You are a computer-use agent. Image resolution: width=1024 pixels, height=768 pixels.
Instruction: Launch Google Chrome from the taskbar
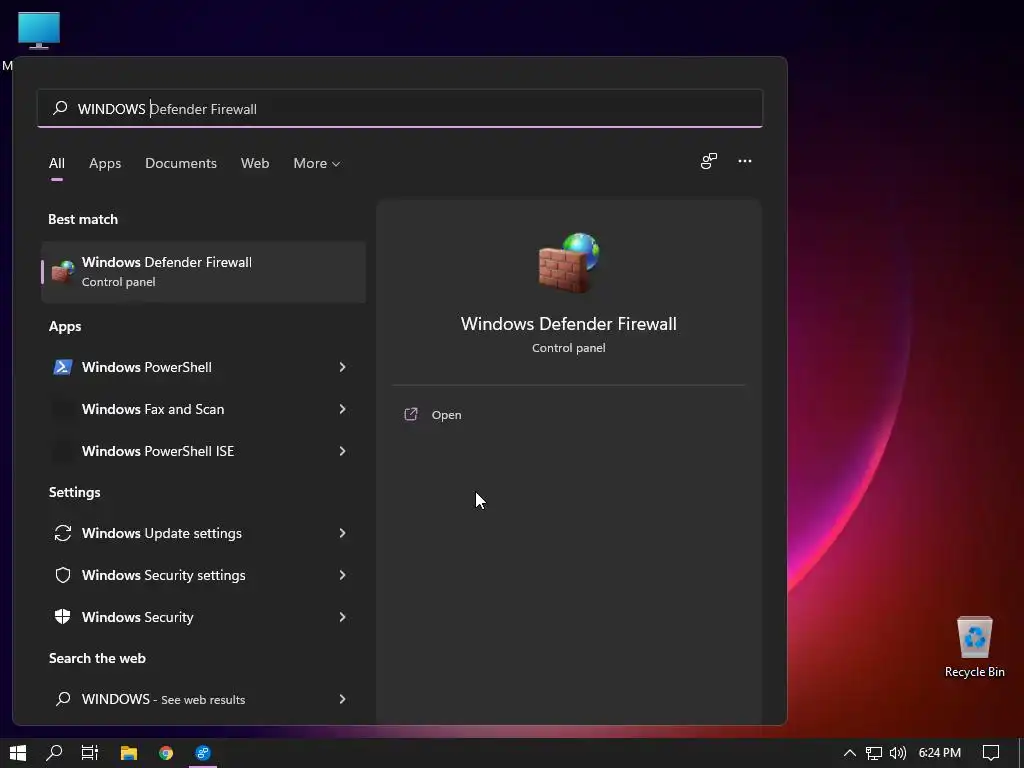click(x=166, y=753)
